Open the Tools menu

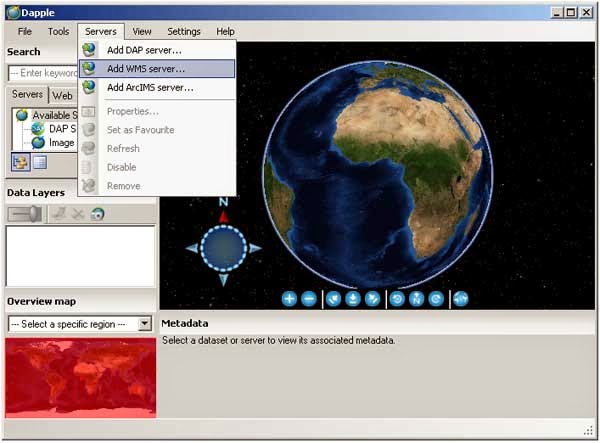tap(59, 31)
